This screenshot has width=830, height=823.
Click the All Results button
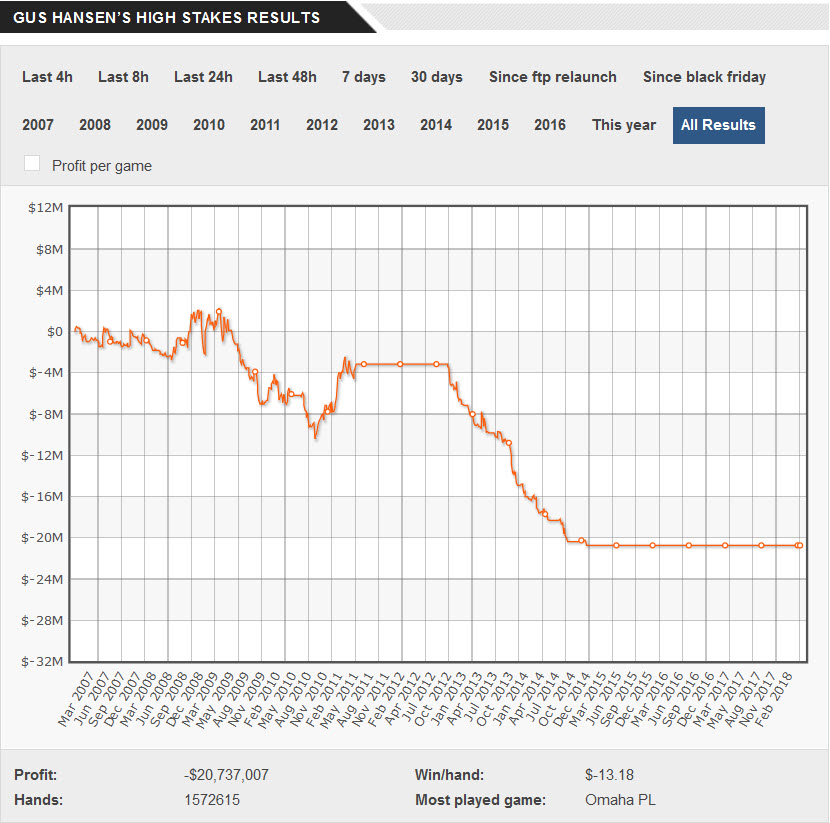719,125
